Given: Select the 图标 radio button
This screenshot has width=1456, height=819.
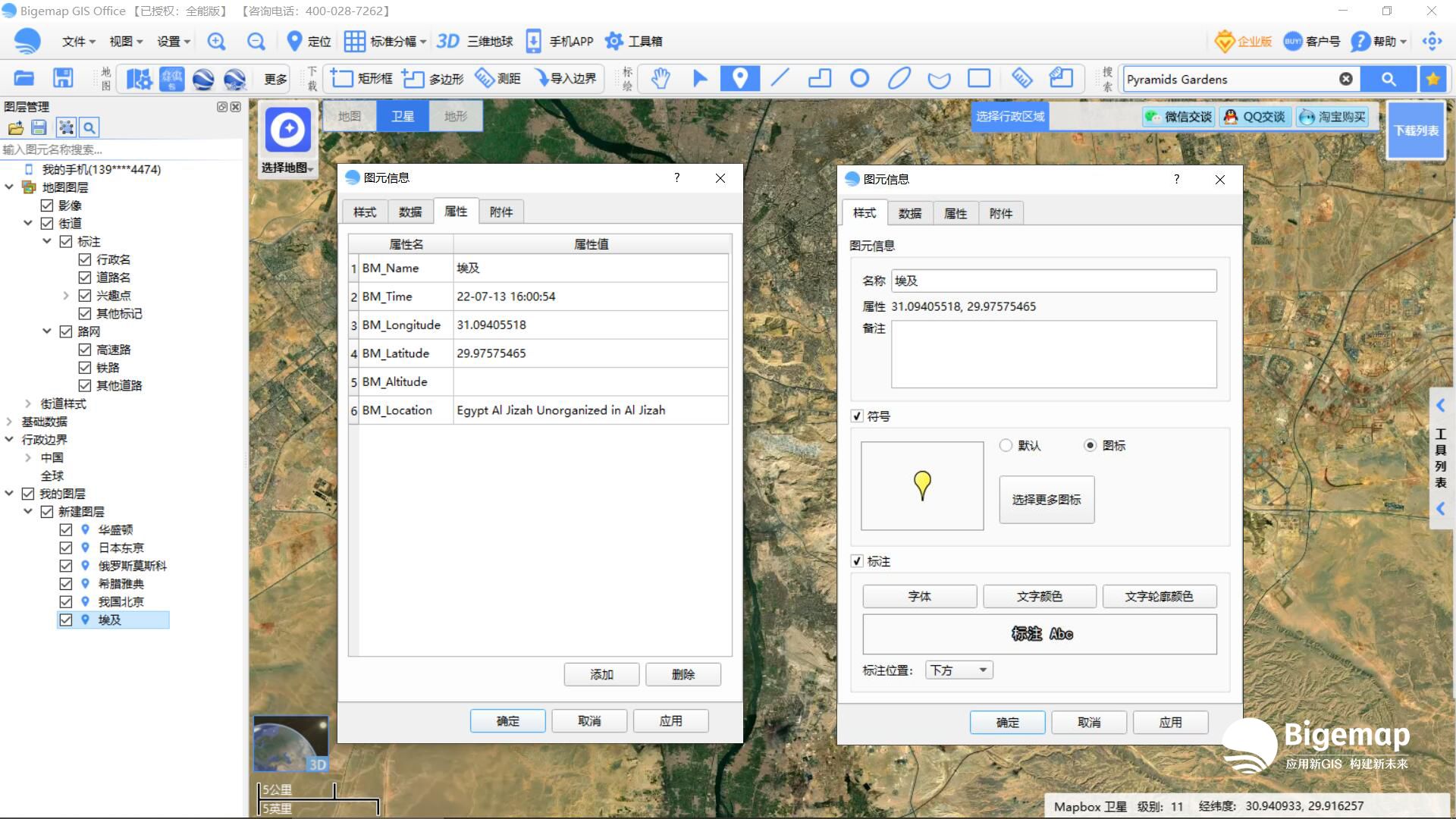Looking at the screenshot, I should 1090,445.
